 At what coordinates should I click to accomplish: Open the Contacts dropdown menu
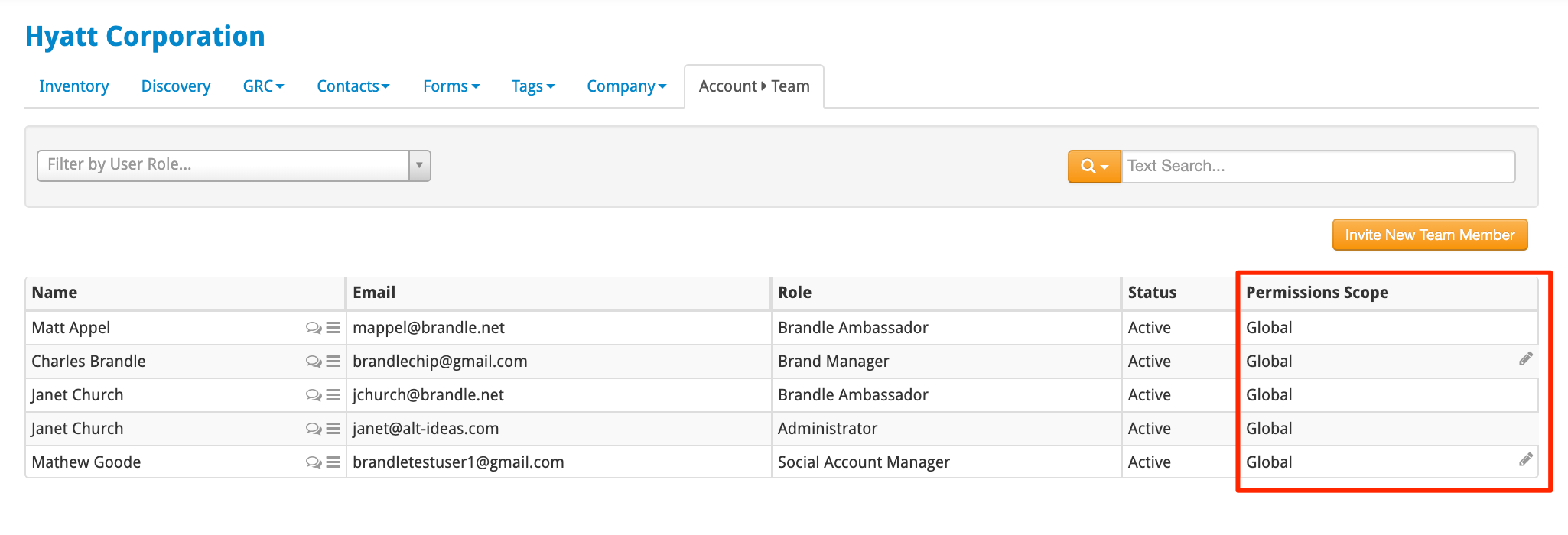coord(353,86)
